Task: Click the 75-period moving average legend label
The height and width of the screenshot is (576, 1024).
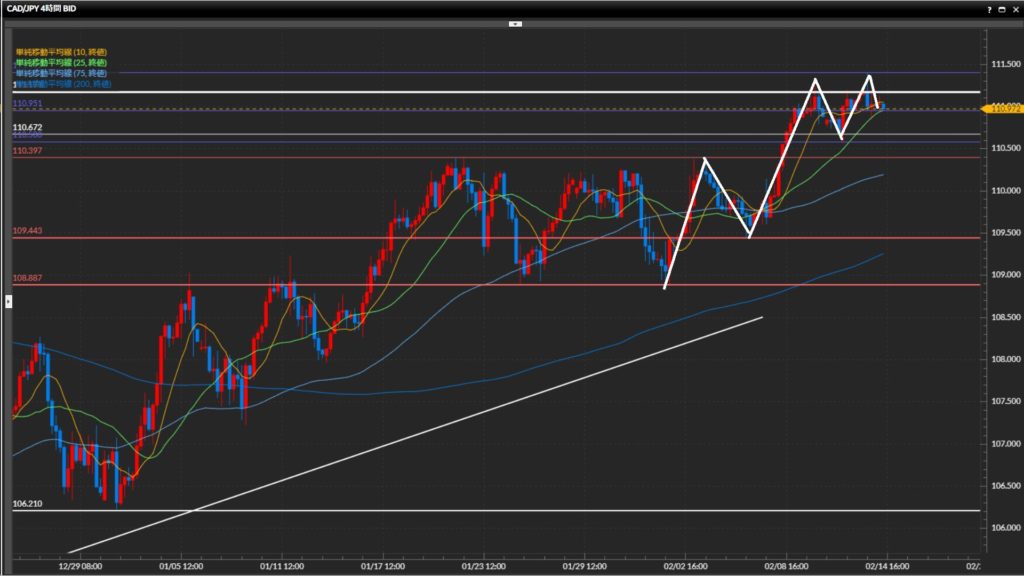Action: (62, 73)
